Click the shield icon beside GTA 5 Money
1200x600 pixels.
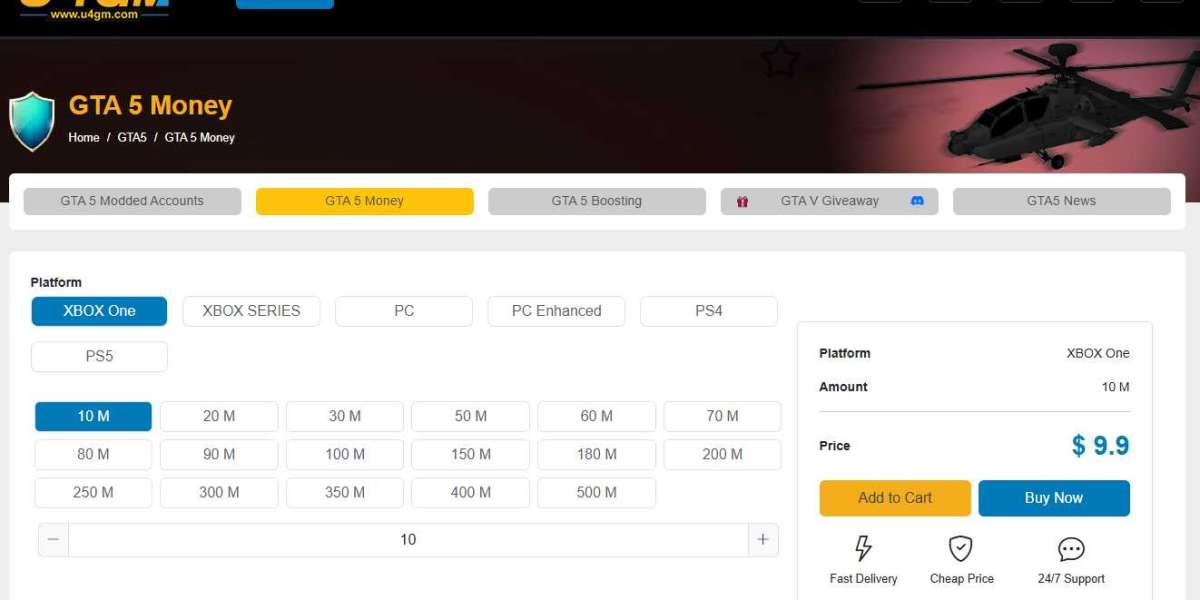point(31,121)
